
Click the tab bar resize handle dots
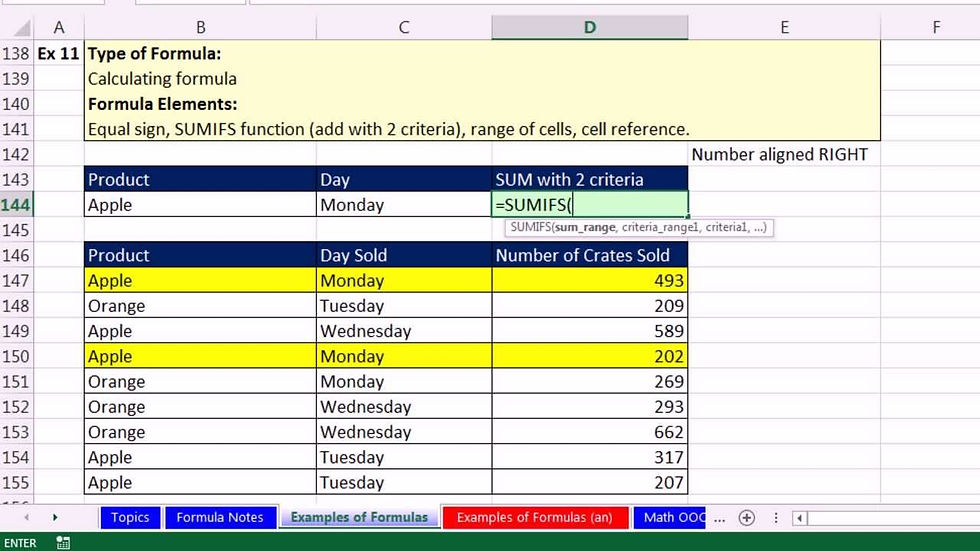click(776, 517)
